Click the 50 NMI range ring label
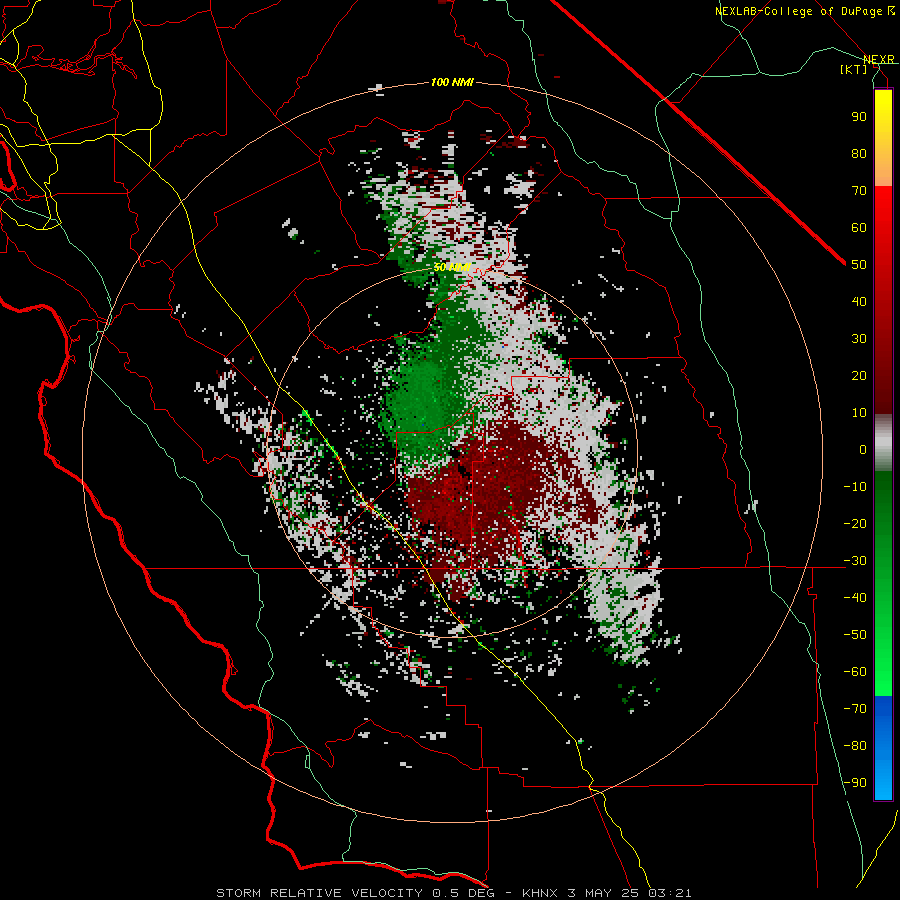This screenshot has width=900, height=900. [x=452, y=267]
